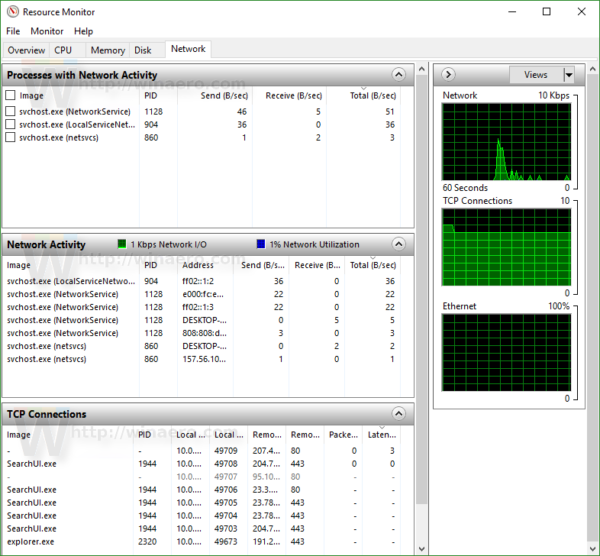Select all processes with the Image header checkbox
This screenshot has height=556, width=600.
[10, 95]
